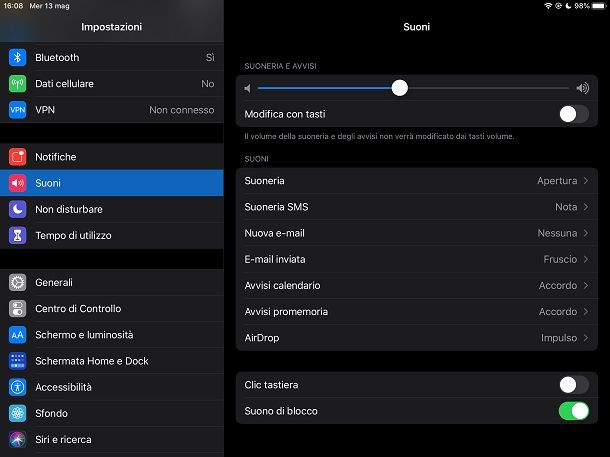
Task: Open E-mail inviata chevron next to Fruscio
Action: [585, 259]
